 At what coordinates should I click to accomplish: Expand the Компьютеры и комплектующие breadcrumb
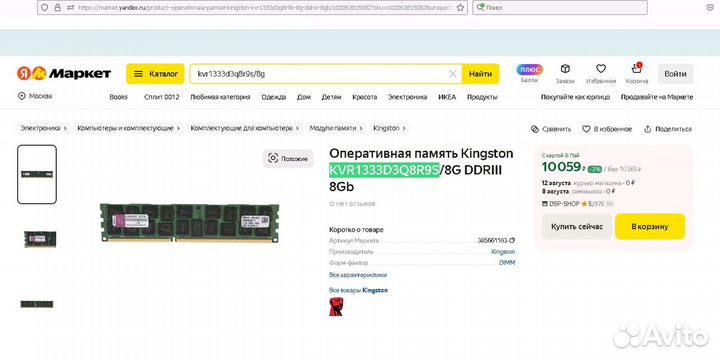[x=128, y=128]
